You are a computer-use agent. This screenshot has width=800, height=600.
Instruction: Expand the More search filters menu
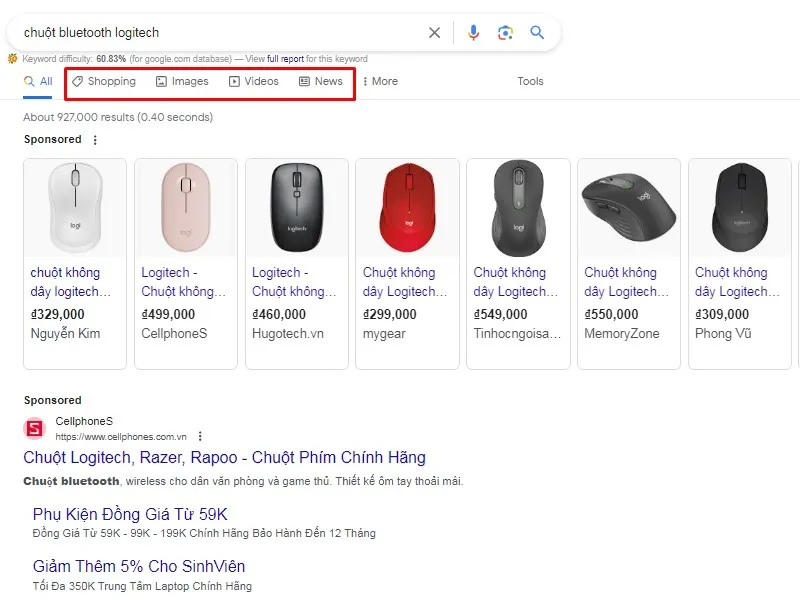(379, 81)
